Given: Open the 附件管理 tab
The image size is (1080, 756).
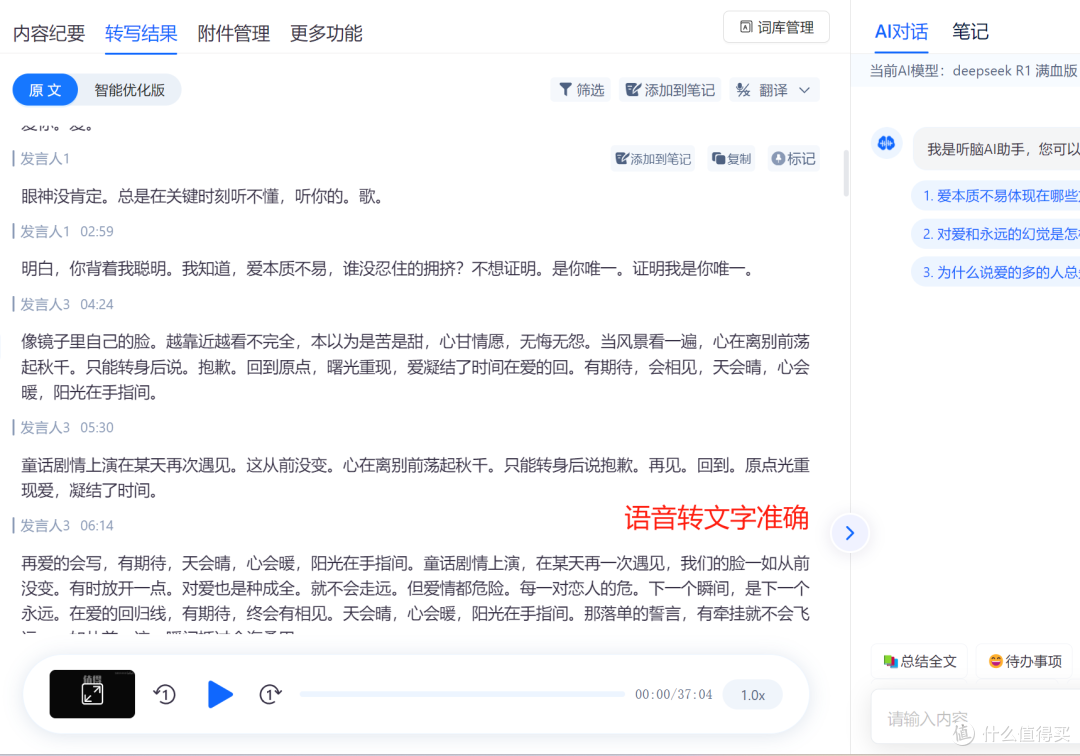Looking at the screenshot, I should pos(233,33).
